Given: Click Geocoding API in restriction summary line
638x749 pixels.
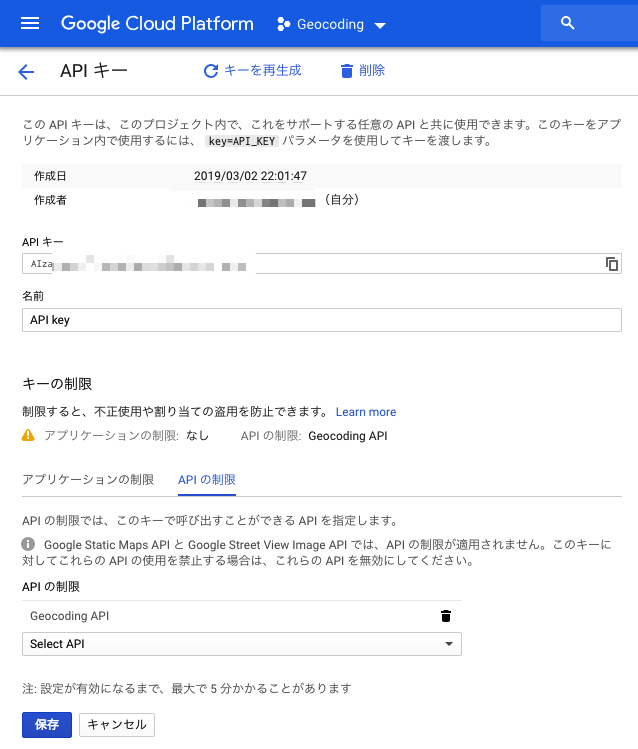Looking at the screenshot, I should pos(348,436).
